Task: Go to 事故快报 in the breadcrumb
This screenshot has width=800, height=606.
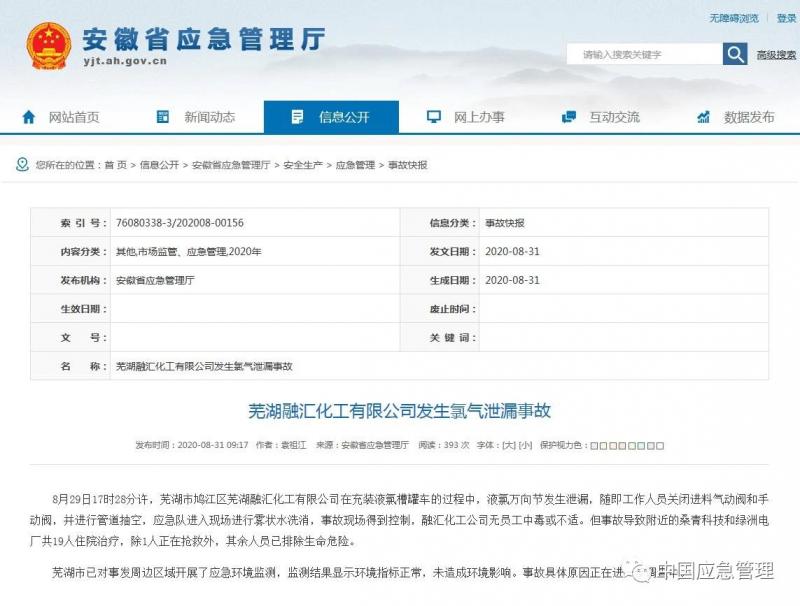Action: (408, 165)
